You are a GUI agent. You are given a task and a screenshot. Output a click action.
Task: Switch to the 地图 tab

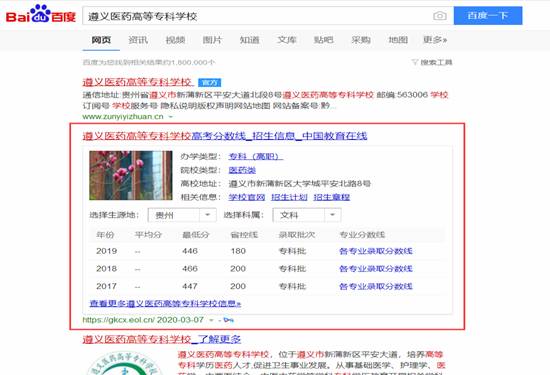(398, 40)
